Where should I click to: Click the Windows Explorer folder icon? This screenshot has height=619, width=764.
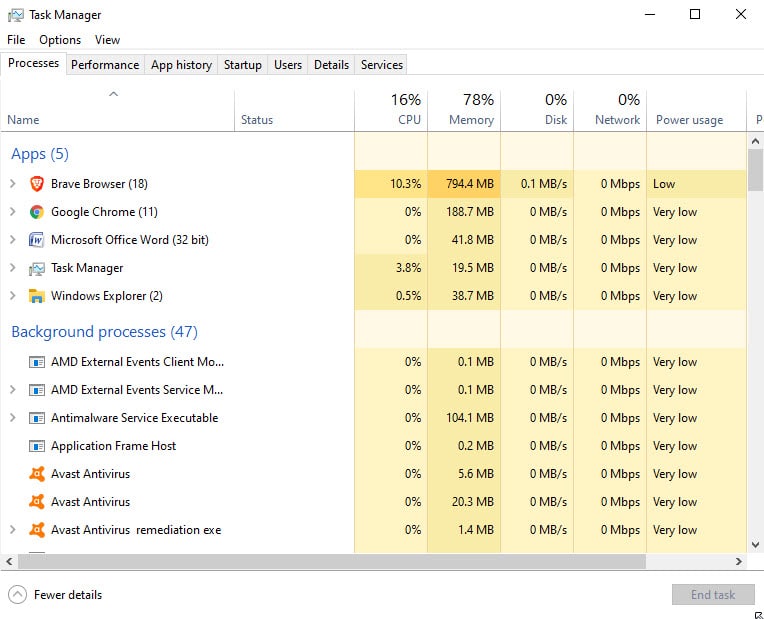click(37, 296)
